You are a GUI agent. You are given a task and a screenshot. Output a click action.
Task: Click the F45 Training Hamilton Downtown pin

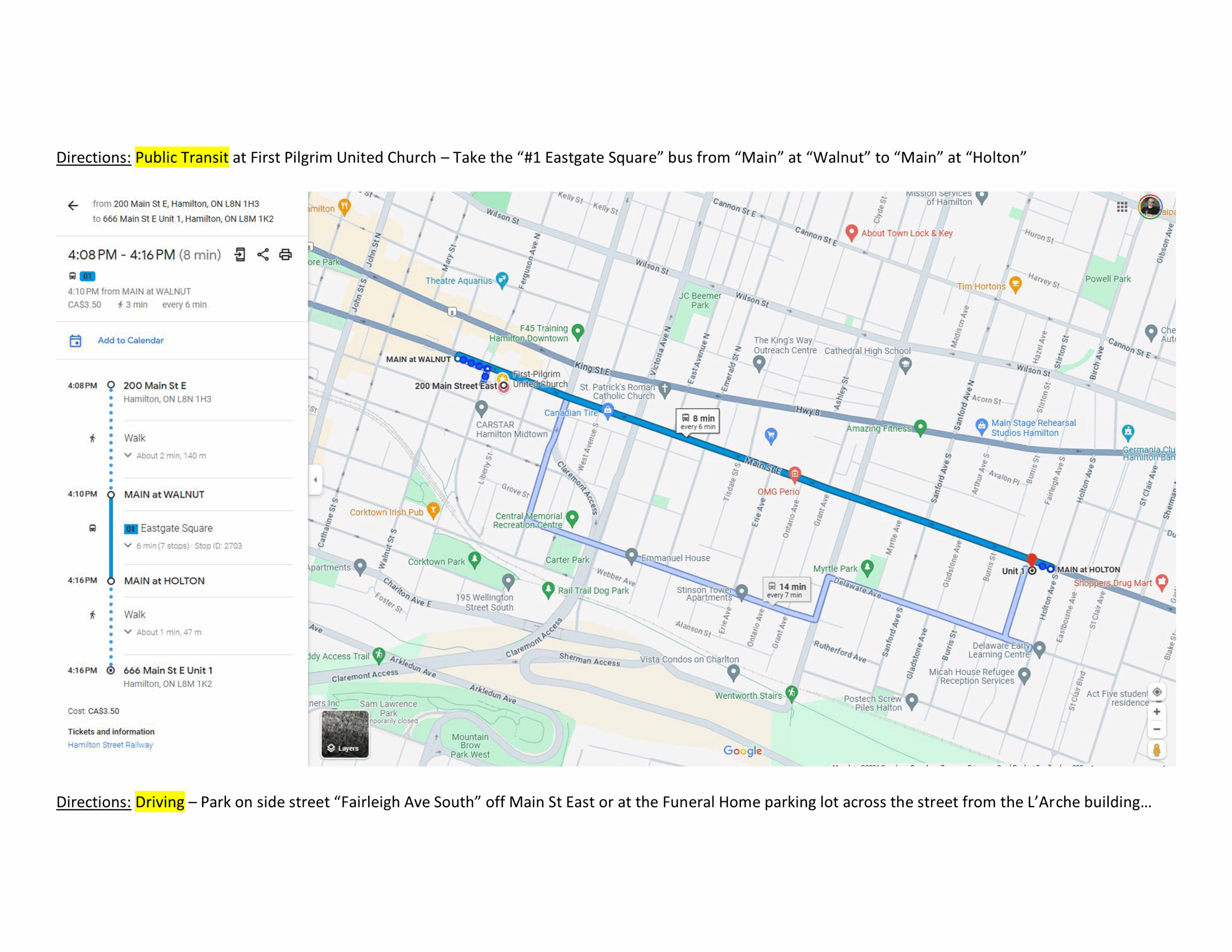coord(577,332)
